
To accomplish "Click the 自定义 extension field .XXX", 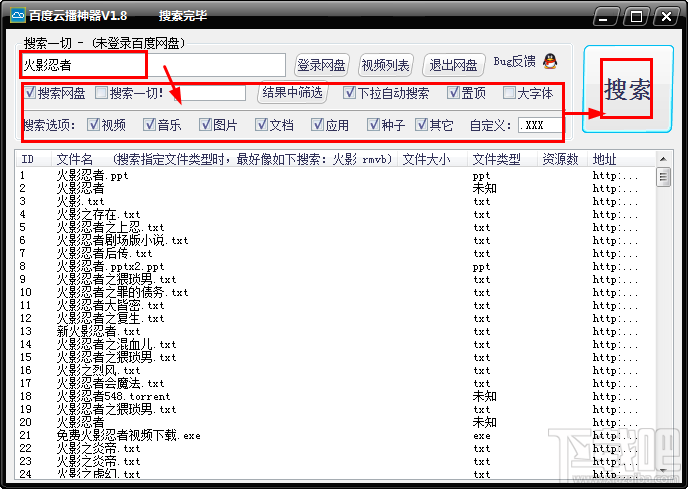I will pos(539,125).
